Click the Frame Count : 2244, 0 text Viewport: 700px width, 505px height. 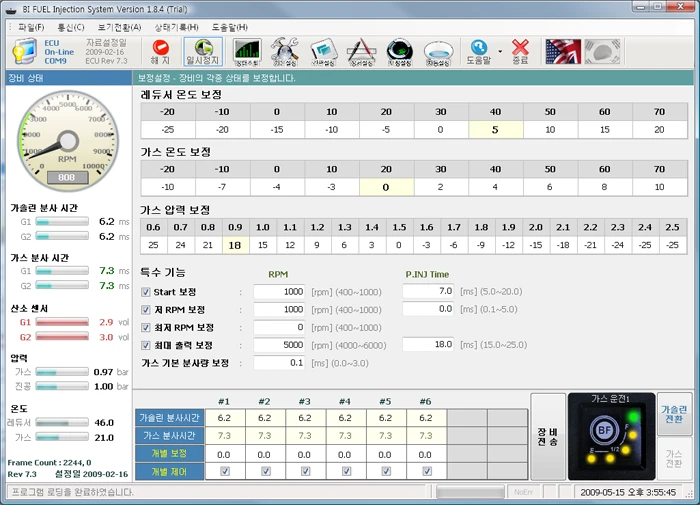click(50, 463)
